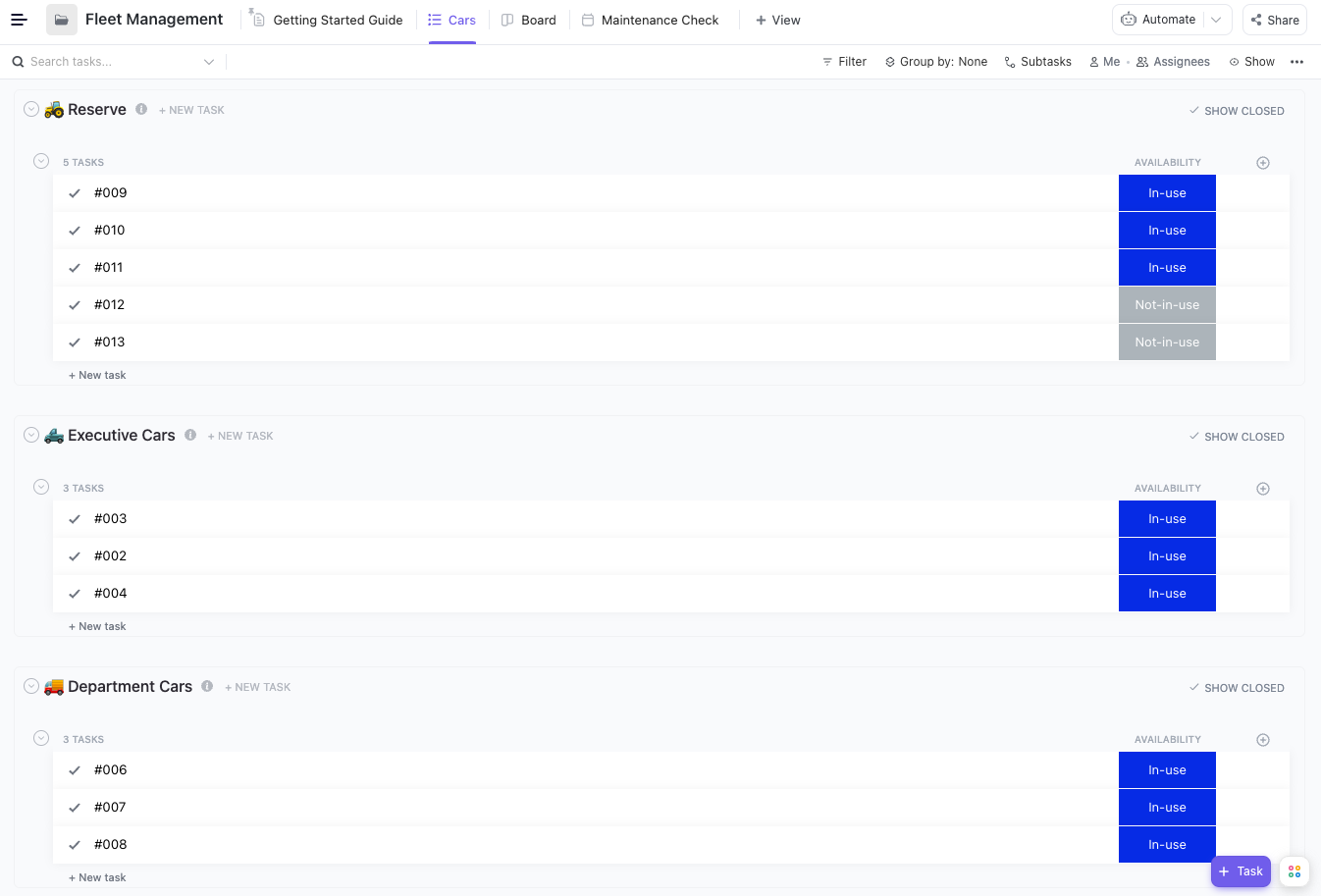Check off task #007
The height and width of the screenshot is (896, 1321).
75,808
